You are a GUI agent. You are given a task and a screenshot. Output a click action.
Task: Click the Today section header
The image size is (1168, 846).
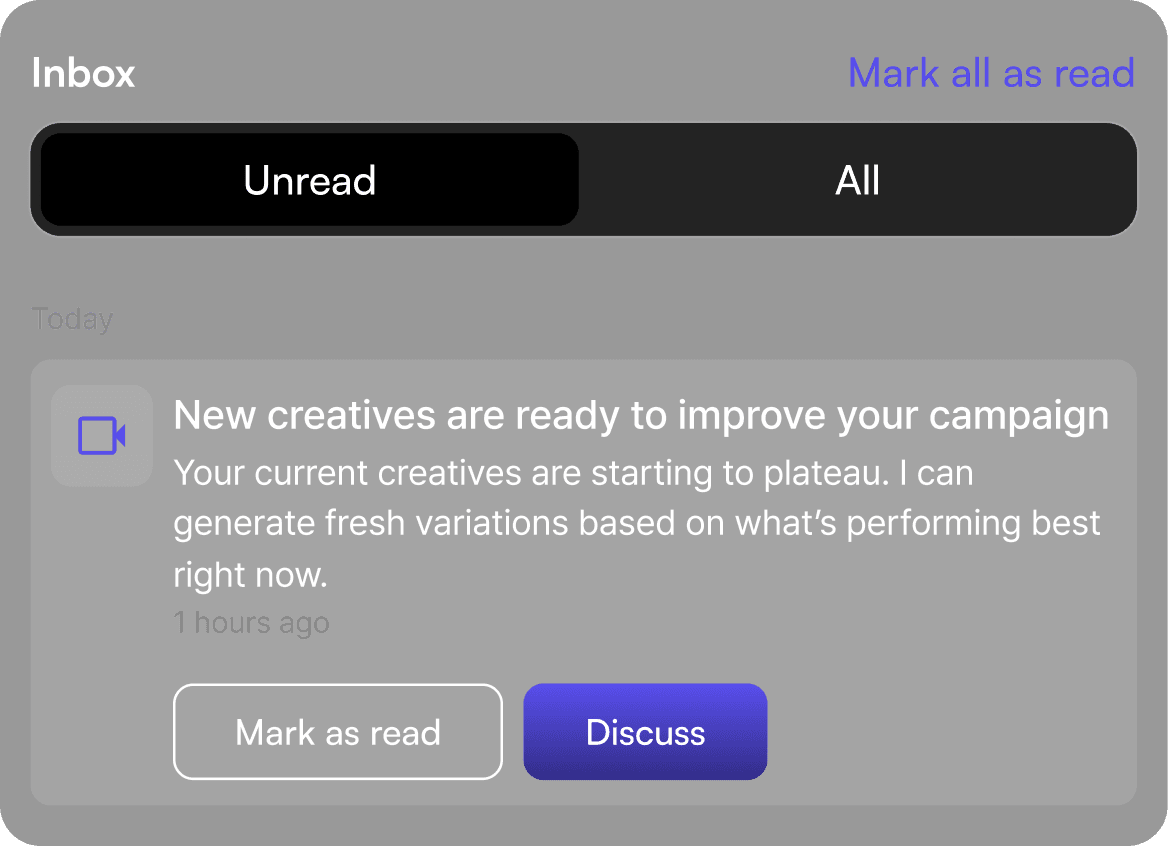tap(72, 319)
